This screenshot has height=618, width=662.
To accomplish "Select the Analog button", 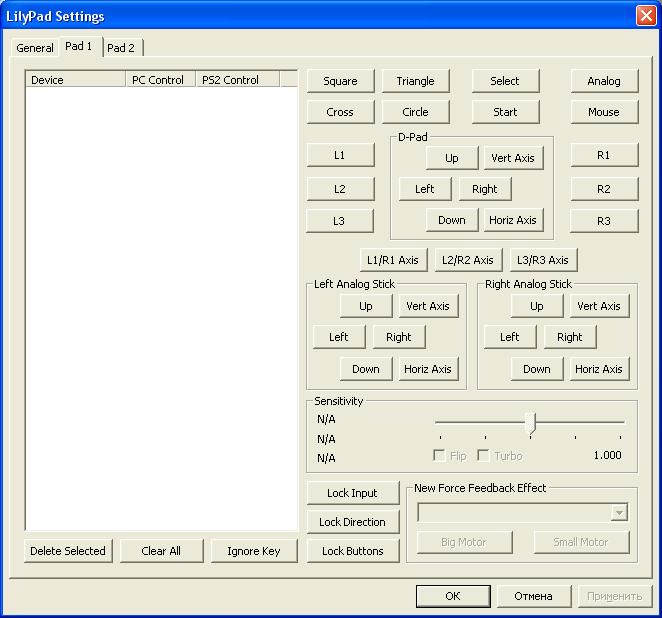I will (604, 81).
